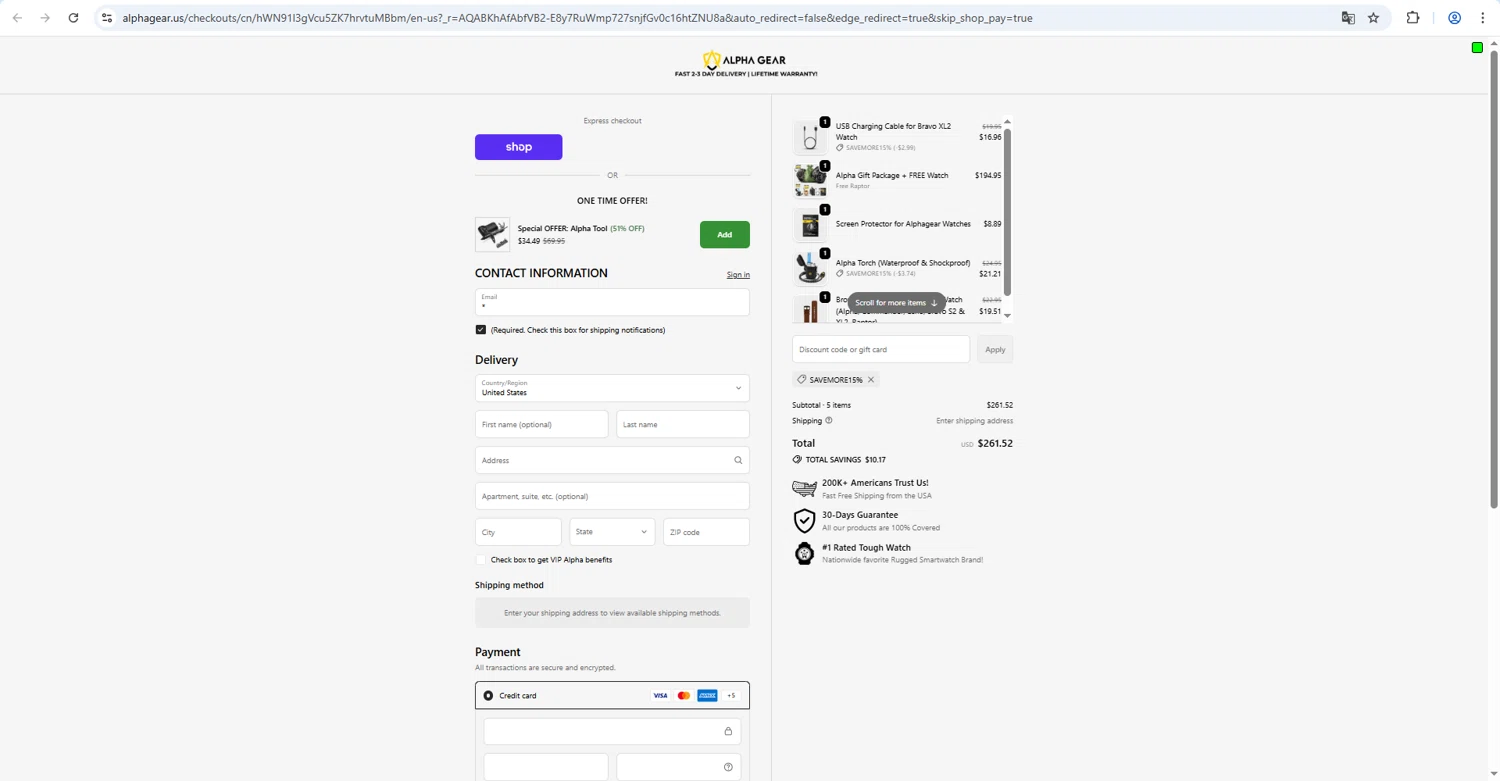Focus the First name (optional) field
Viewport: 1500px width, 781px height.
tap(541, 424)
